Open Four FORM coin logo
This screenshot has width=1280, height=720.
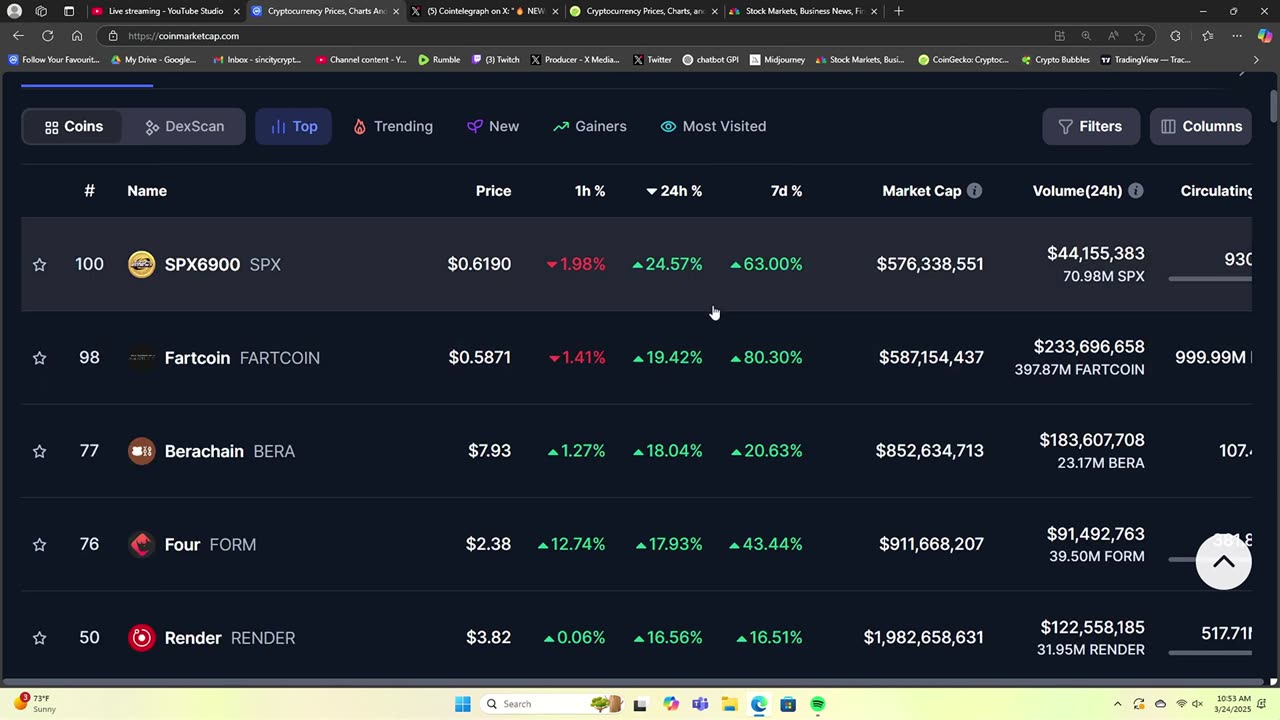(x=142, y=544)
